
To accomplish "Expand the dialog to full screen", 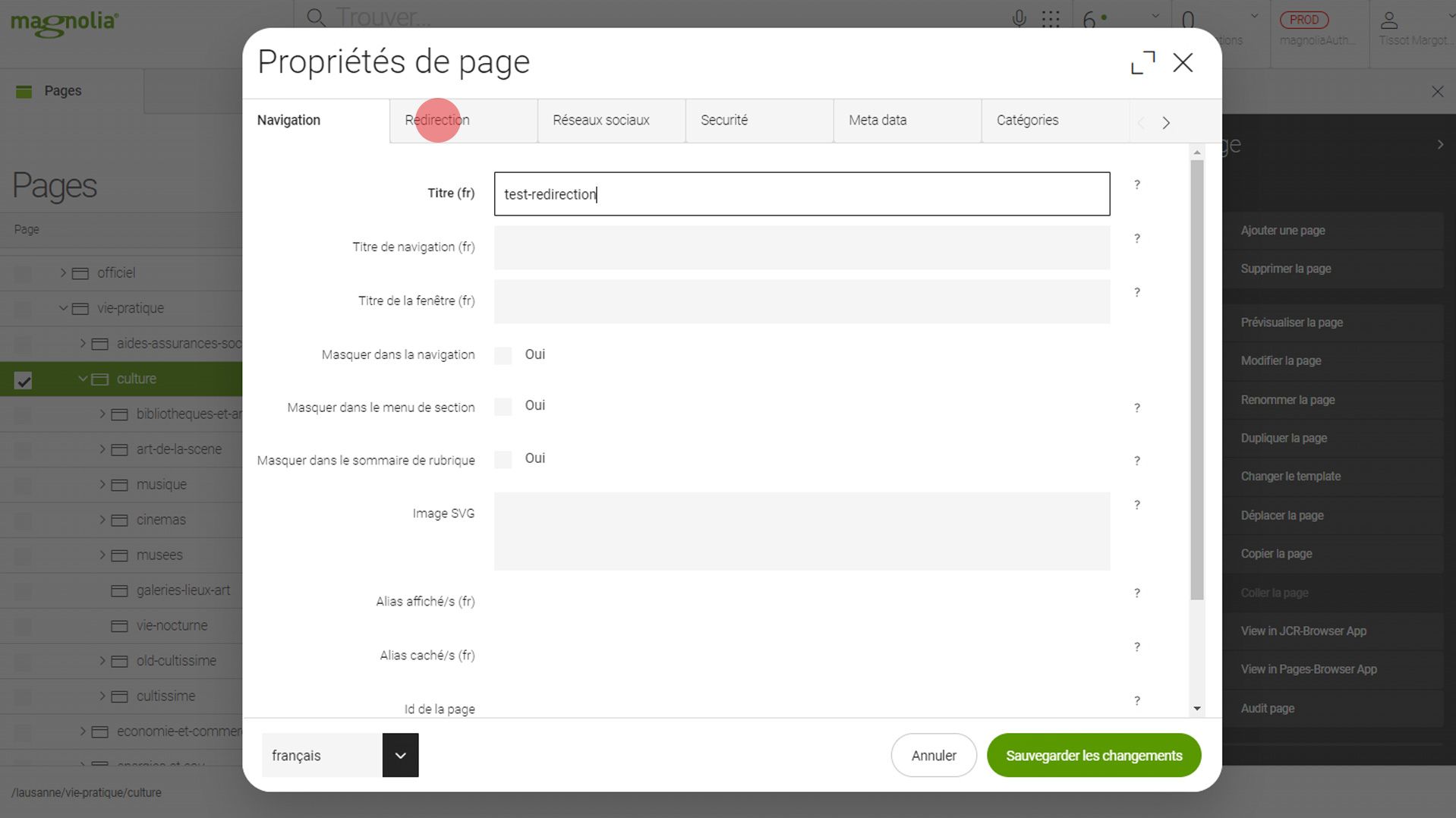I will pos(1142,62).
